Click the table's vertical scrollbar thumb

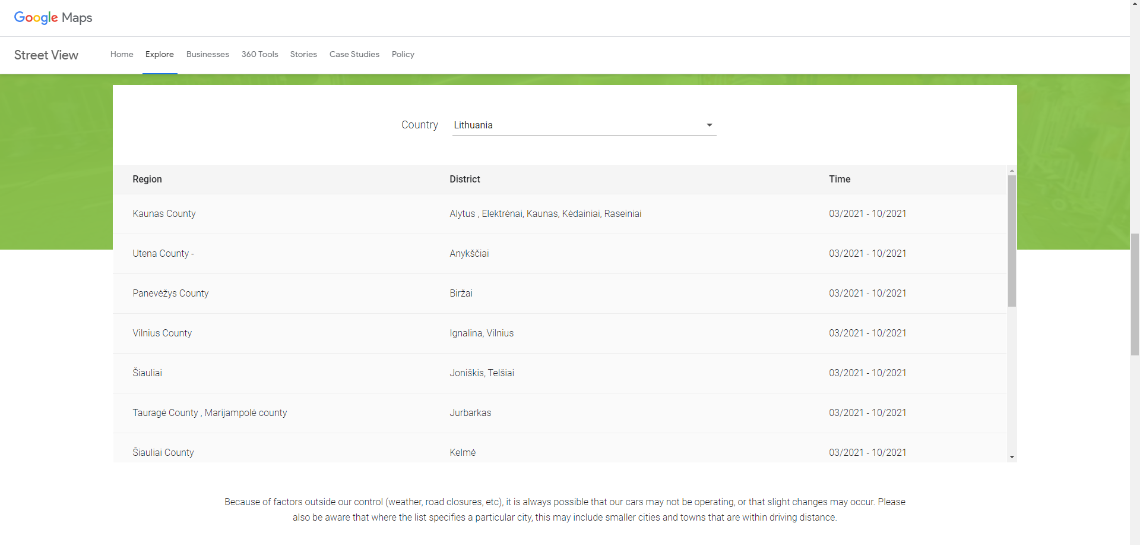(1012, 241)
